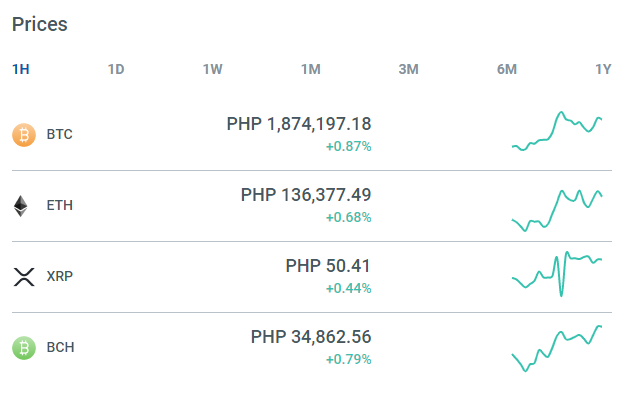
Task: Click the BTC +0.87% change label
Action: (x=349, y=146)
